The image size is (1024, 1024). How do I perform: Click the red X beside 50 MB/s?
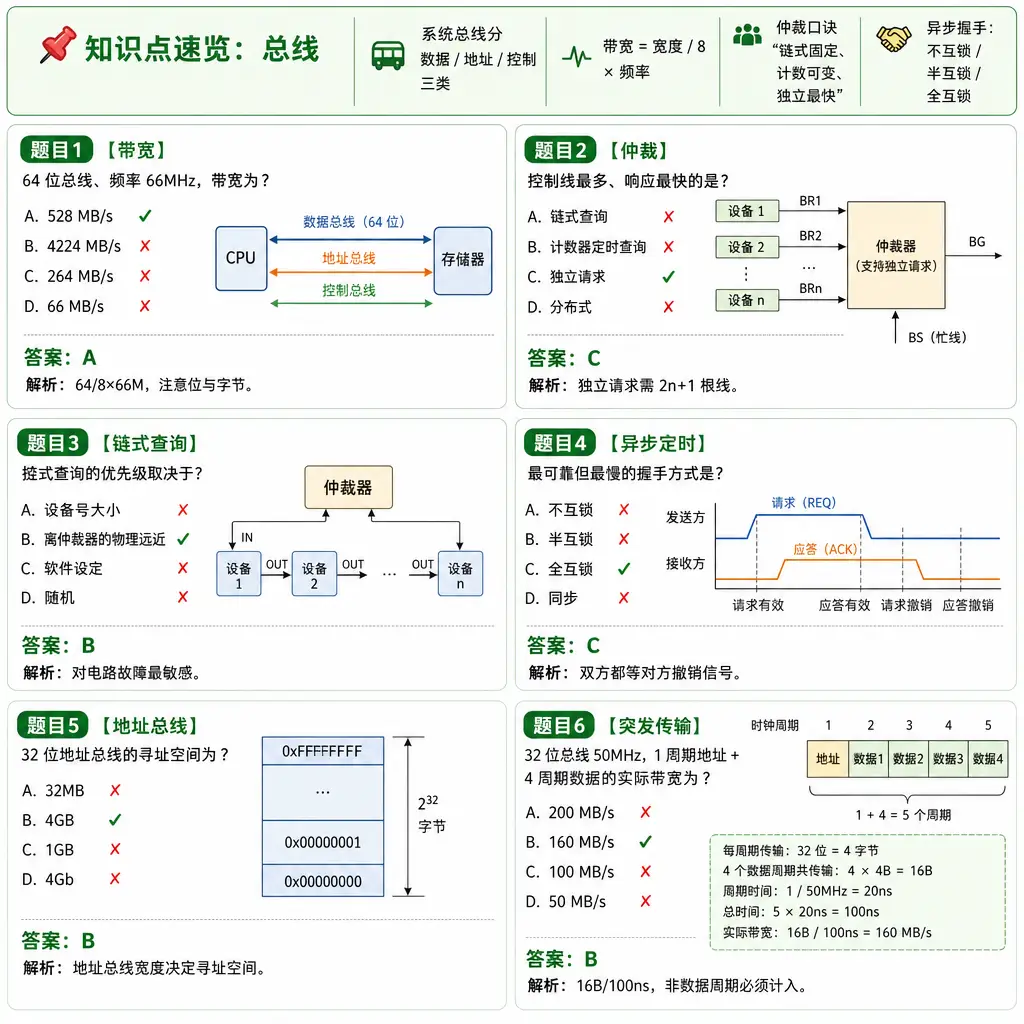(x=645, y=901)
